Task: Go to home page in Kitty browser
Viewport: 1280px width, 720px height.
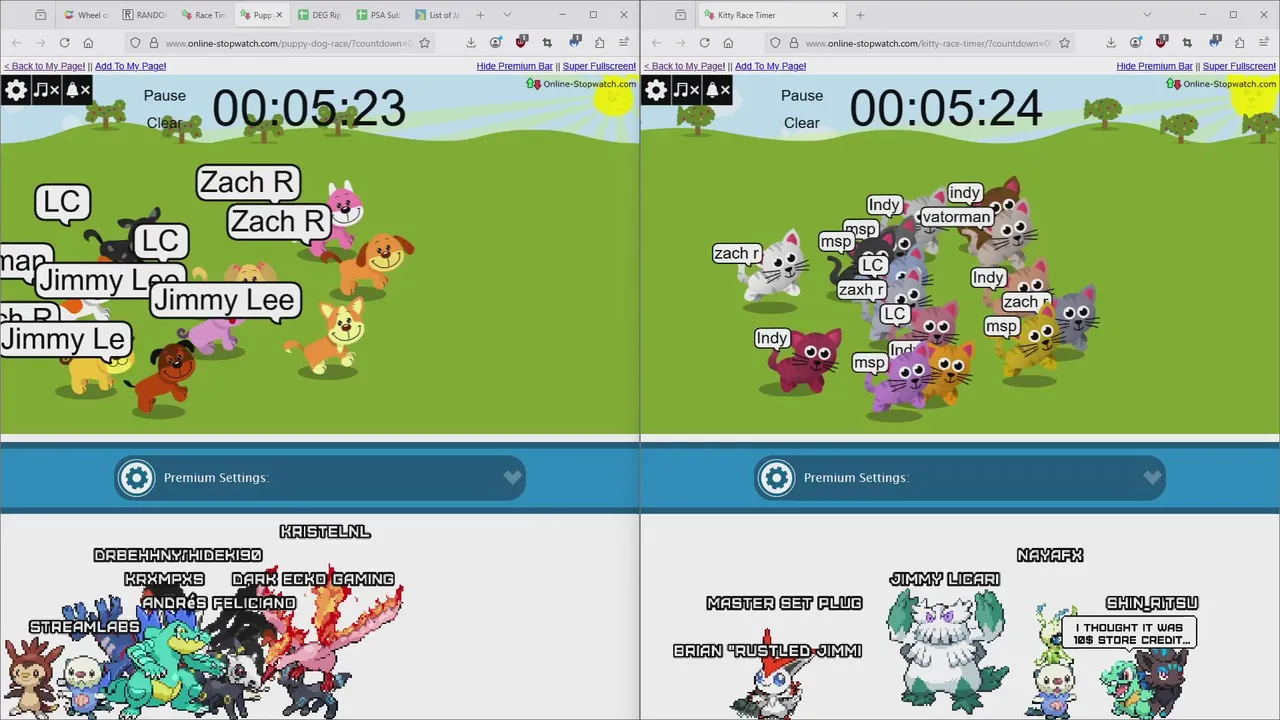Action: pos(728,43)
